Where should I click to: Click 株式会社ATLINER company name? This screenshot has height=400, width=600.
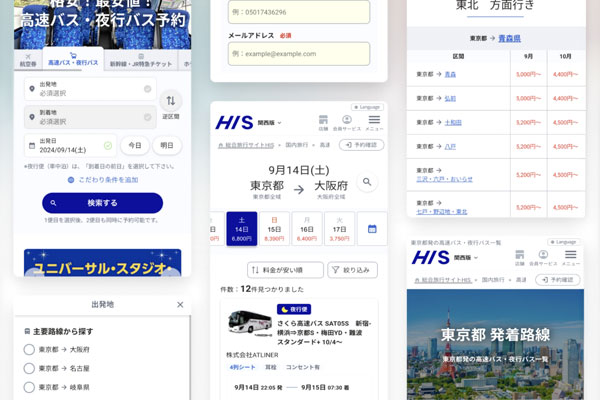coord(252,355)
